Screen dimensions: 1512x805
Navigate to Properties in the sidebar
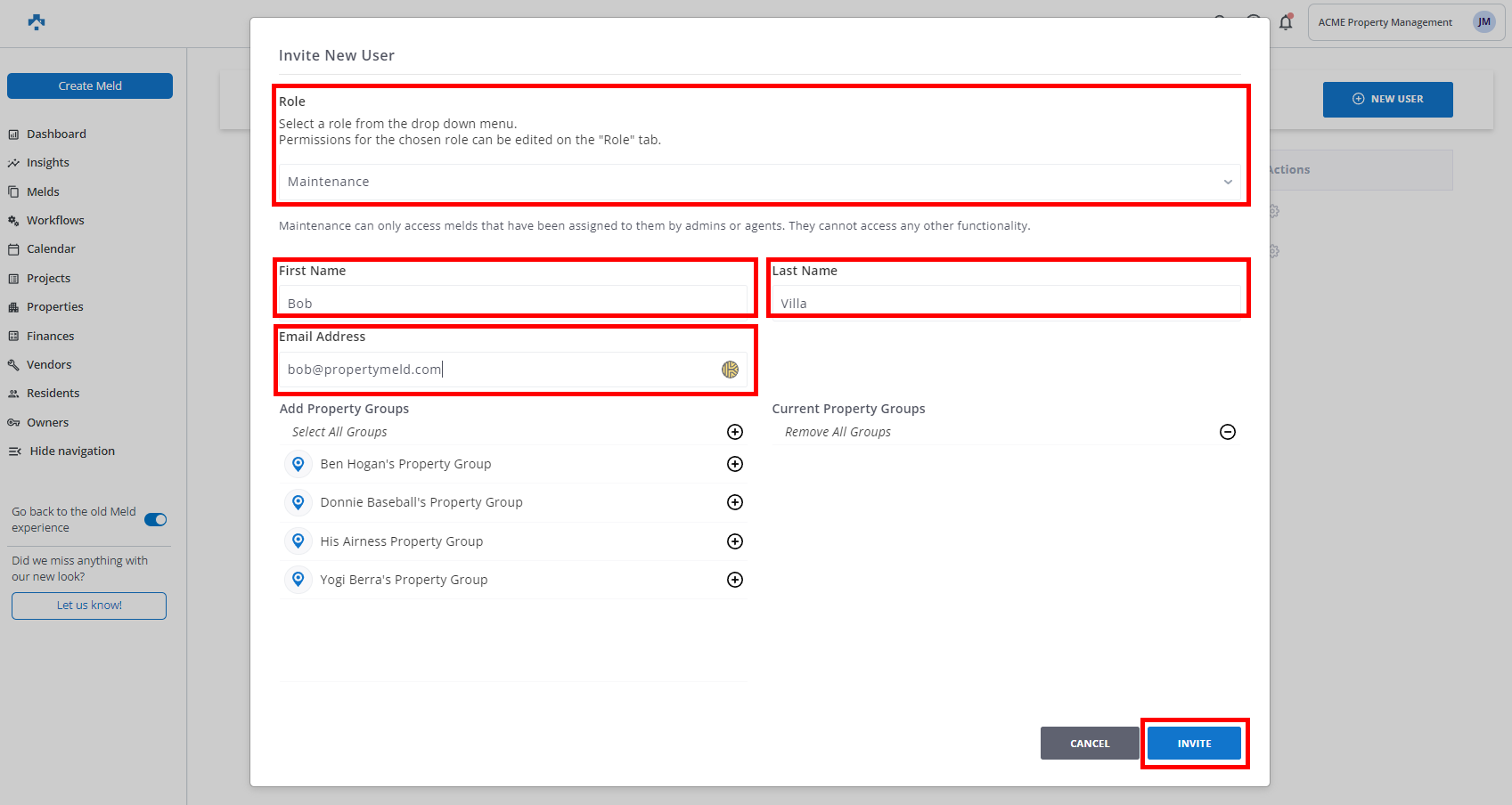[54, 307]
